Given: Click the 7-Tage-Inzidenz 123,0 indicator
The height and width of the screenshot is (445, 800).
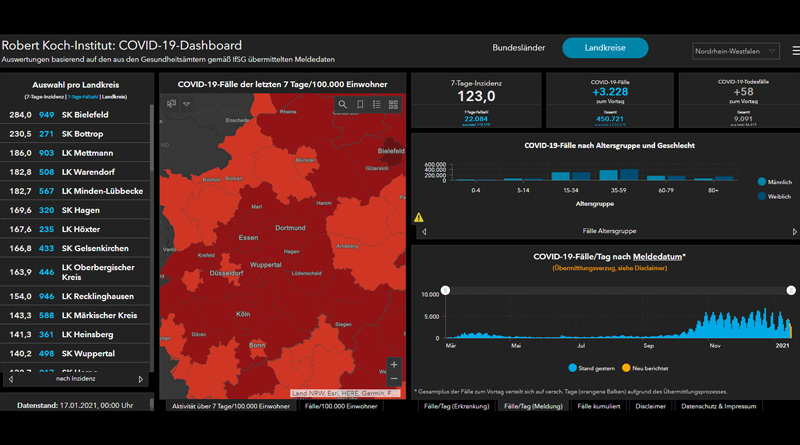Looking at the screenshot, I should tap(476, 100).
